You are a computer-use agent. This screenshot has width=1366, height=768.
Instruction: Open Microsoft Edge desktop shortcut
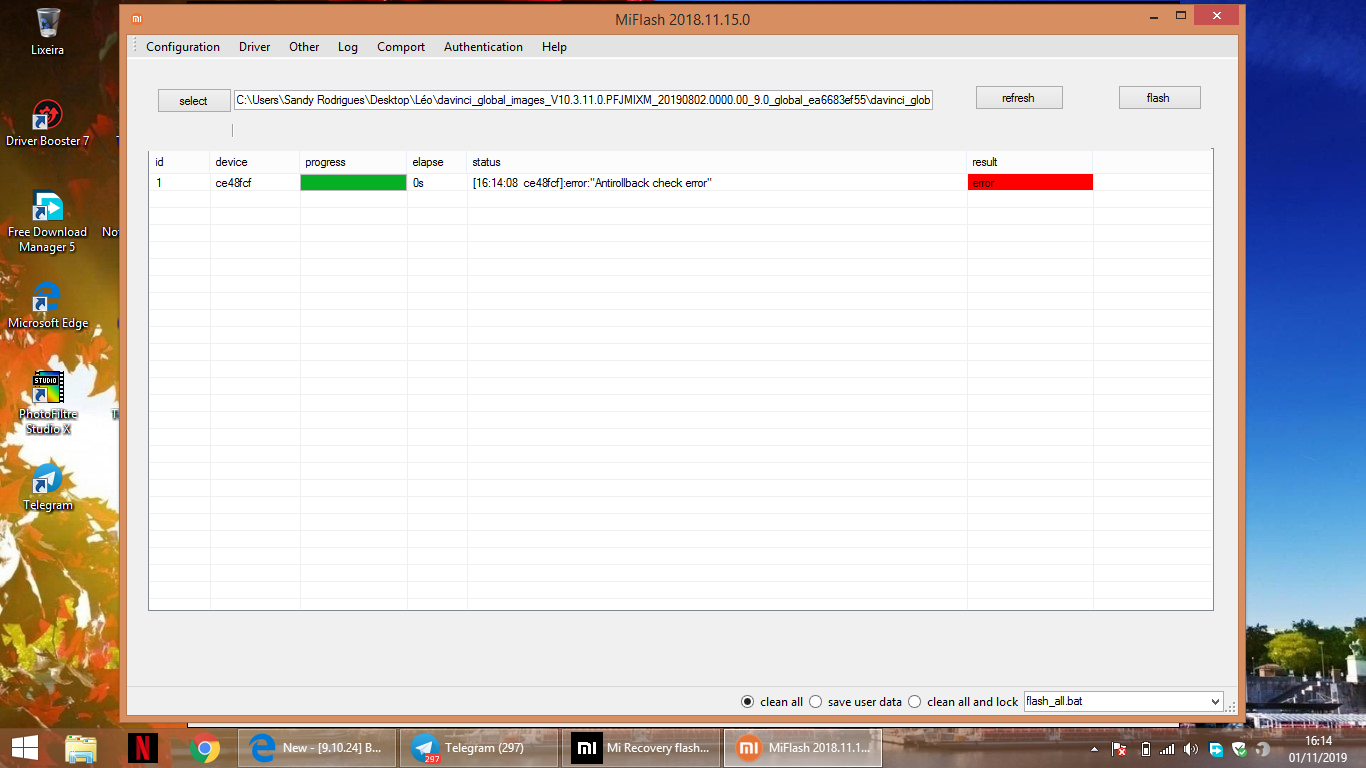tap(47, 298)
